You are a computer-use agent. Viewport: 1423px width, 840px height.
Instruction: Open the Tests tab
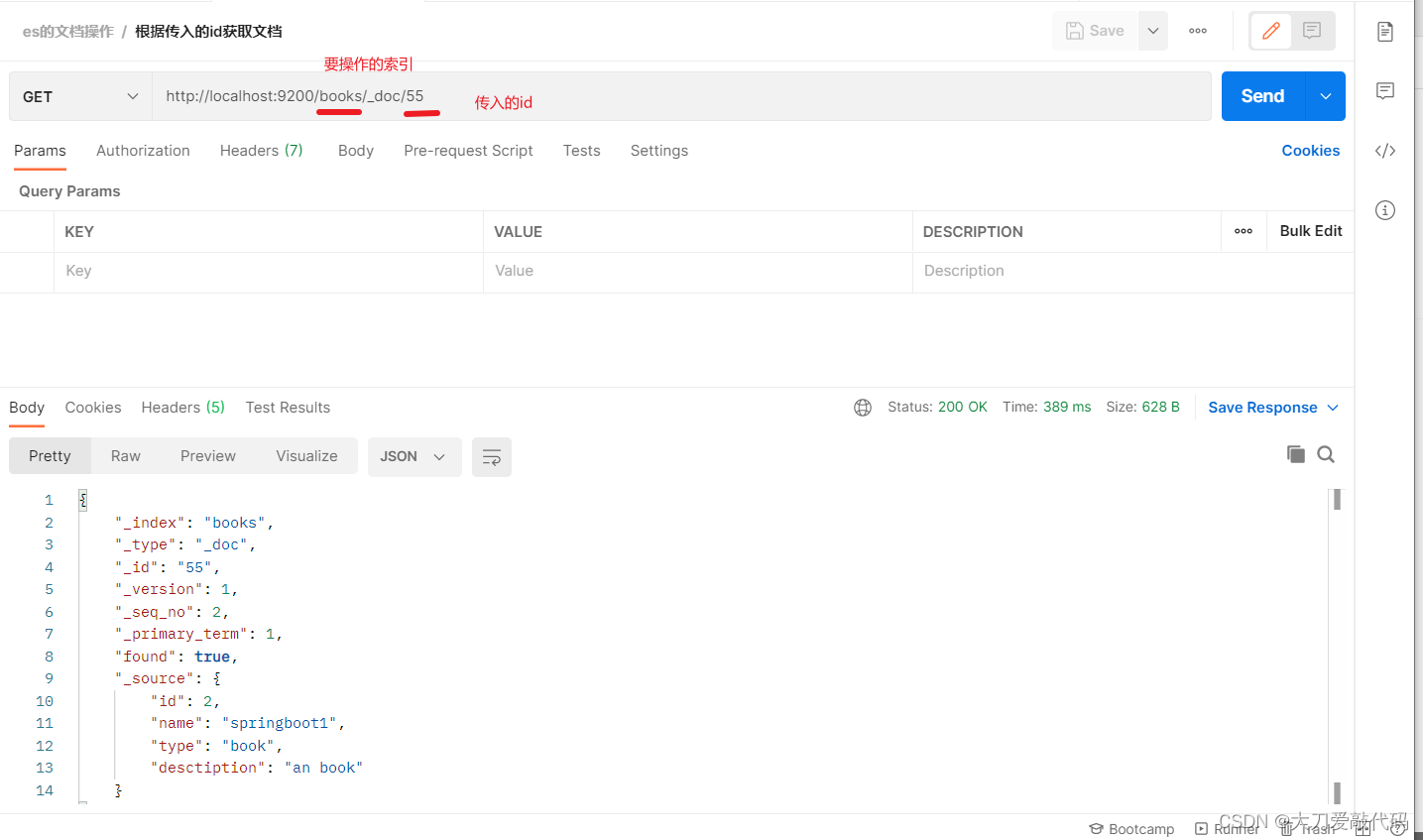(x=582, y=151)
